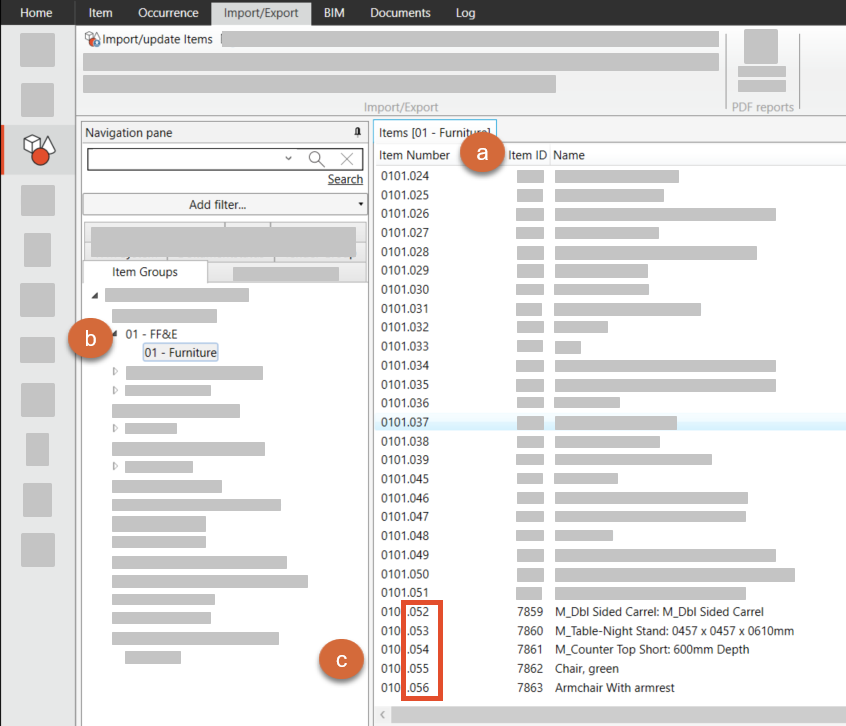This screenshot has height=726, width=846.
Task: Switch to the BIM ribbon tab
Action: point(334,13)
